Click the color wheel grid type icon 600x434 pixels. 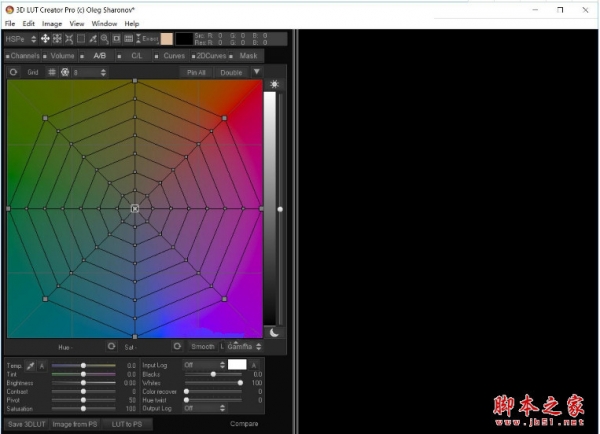(65, 72)
